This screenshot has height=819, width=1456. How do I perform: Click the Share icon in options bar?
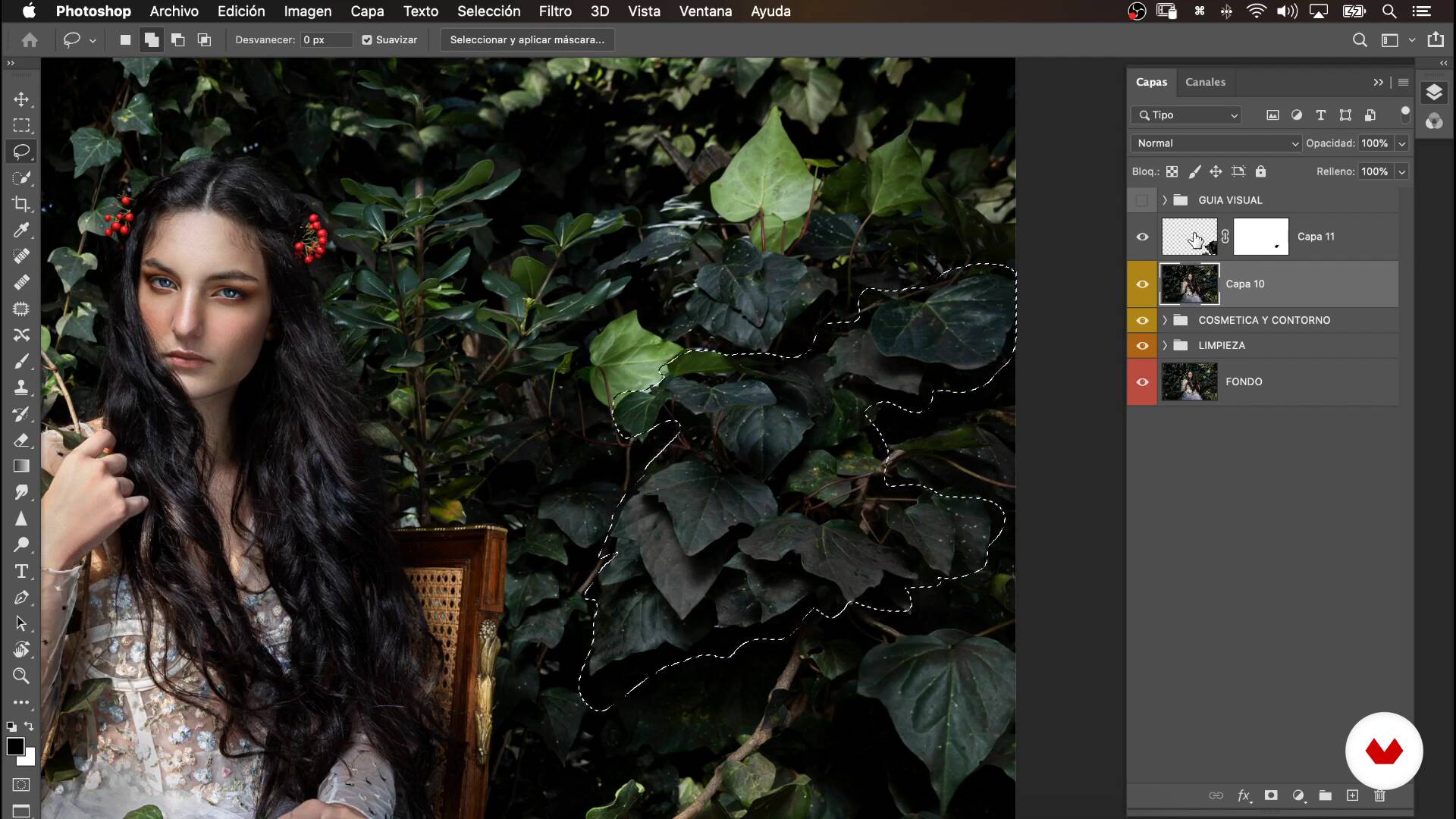pos(1436,40)
